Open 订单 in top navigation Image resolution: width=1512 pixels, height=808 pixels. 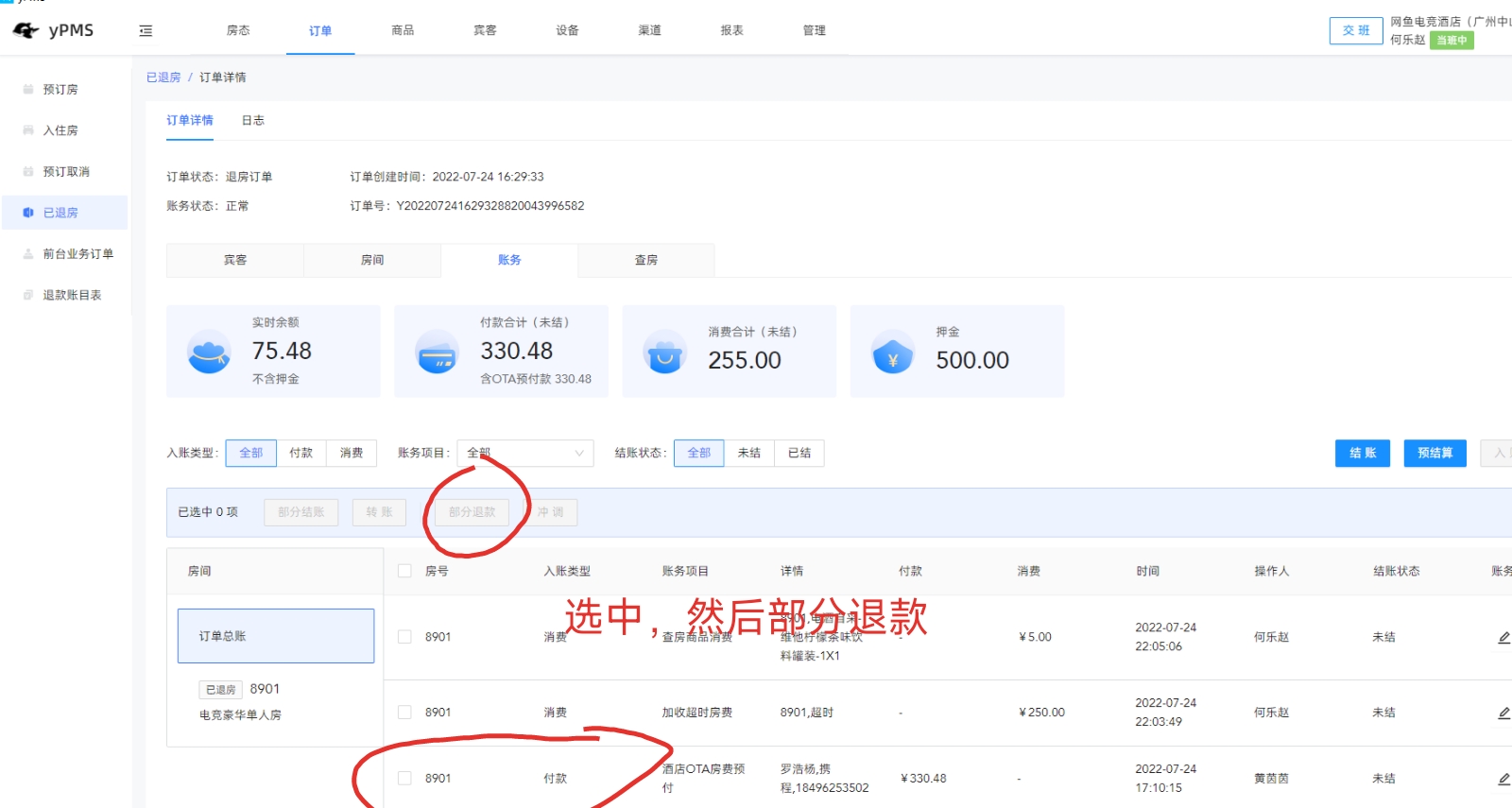tap(320, 30)
